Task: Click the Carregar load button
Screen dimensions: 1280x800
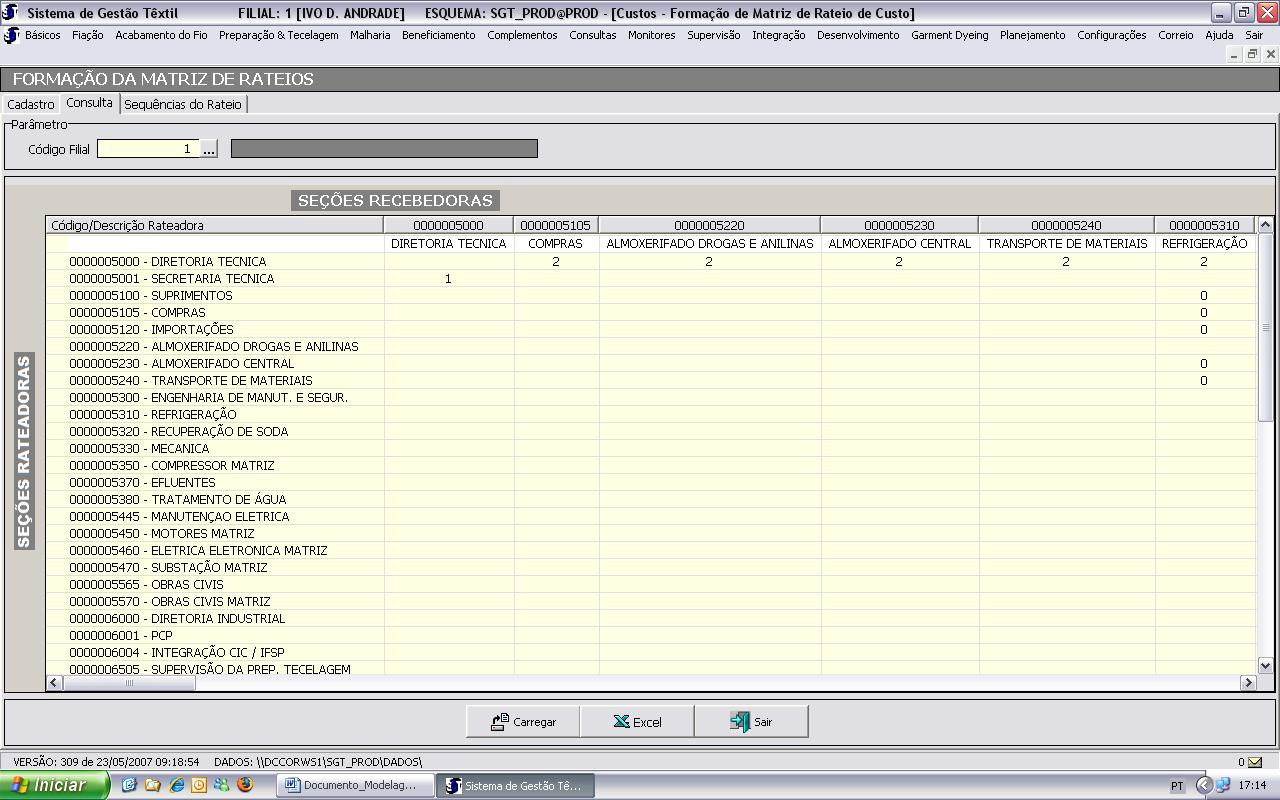Action: click(523, 721)
